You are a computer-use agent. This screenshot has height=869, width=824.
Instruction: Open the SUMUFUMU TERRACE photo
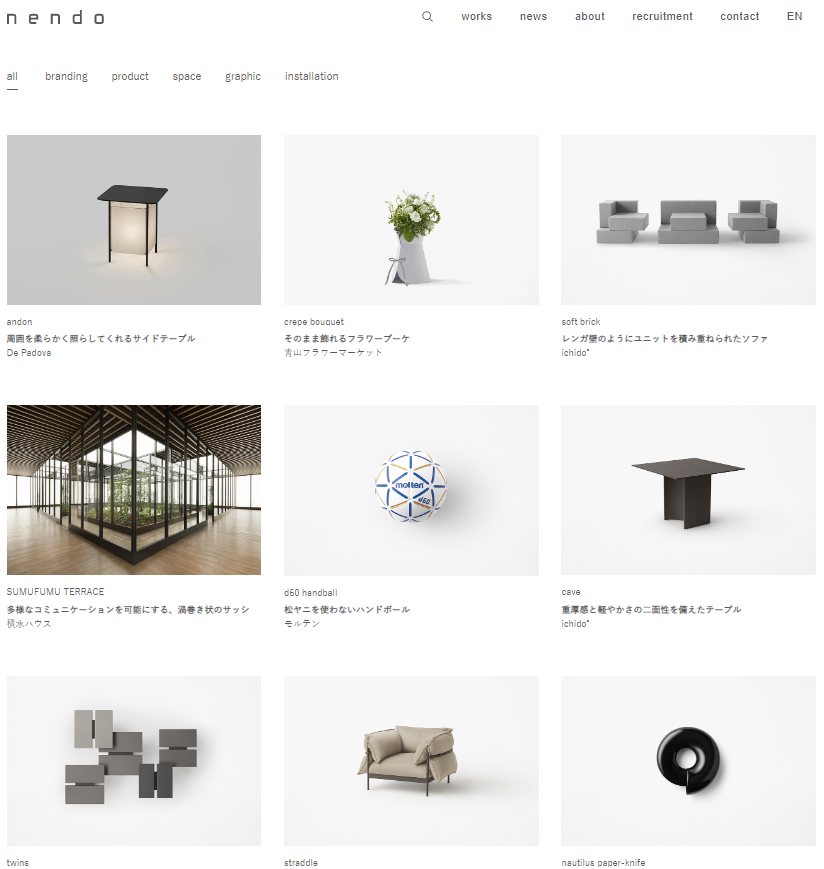click(134, 490)
